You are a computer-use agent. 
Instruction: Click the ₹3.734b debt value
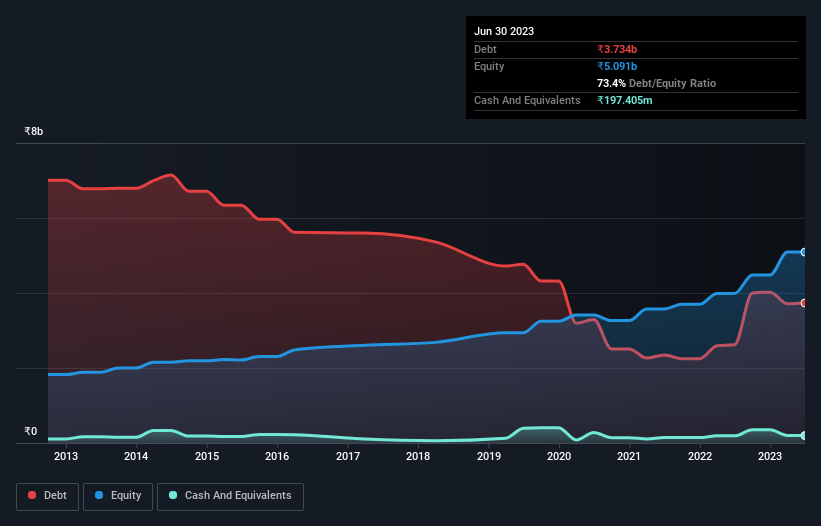617,49
